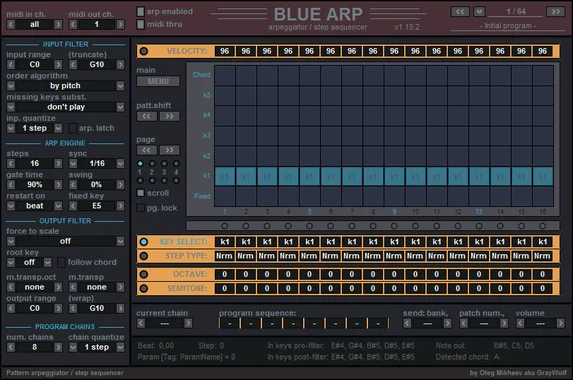Increase fixed key E5 with right arrow
Image resolution: width=573 pixels, height=380 pixels.
120,206
